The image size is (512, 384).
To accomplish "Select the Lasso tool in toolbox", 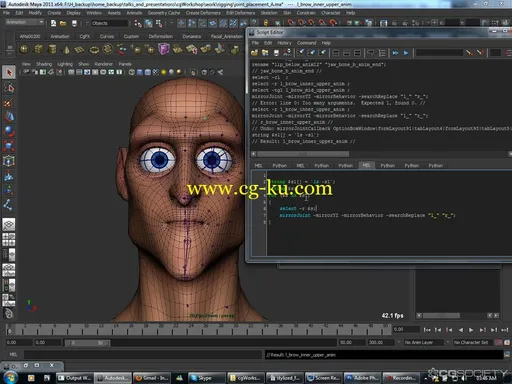I will tap(9, 88).
